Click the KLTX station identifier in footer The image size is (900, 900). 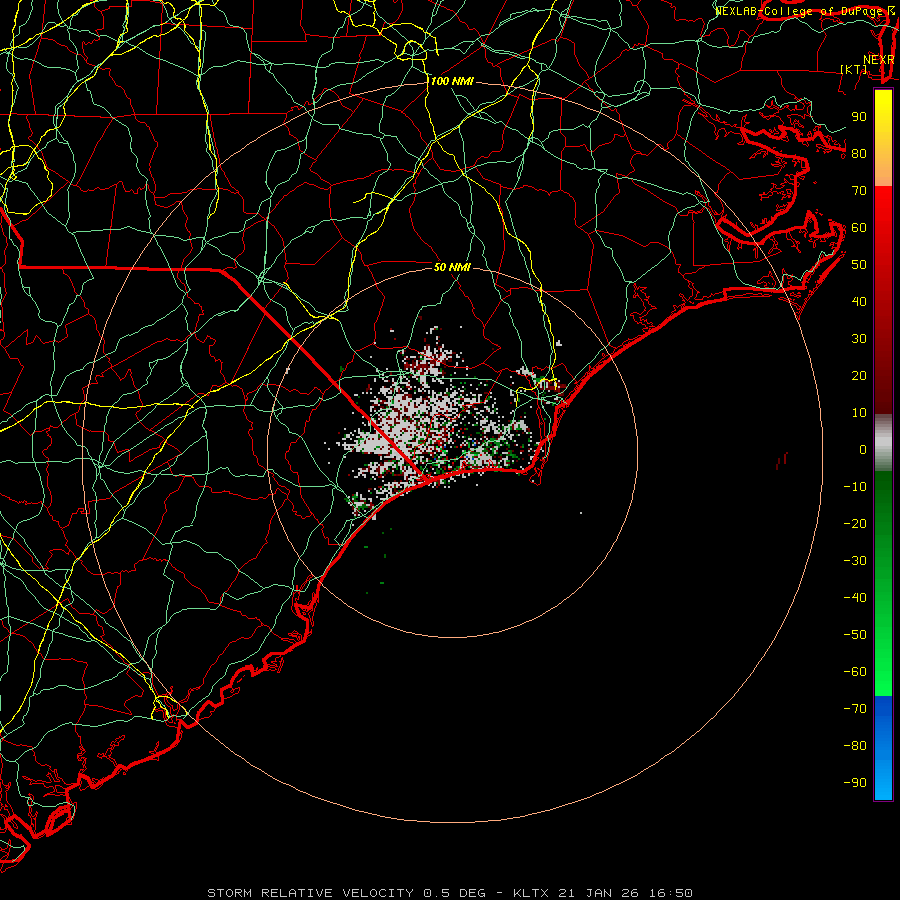(531, 893)
